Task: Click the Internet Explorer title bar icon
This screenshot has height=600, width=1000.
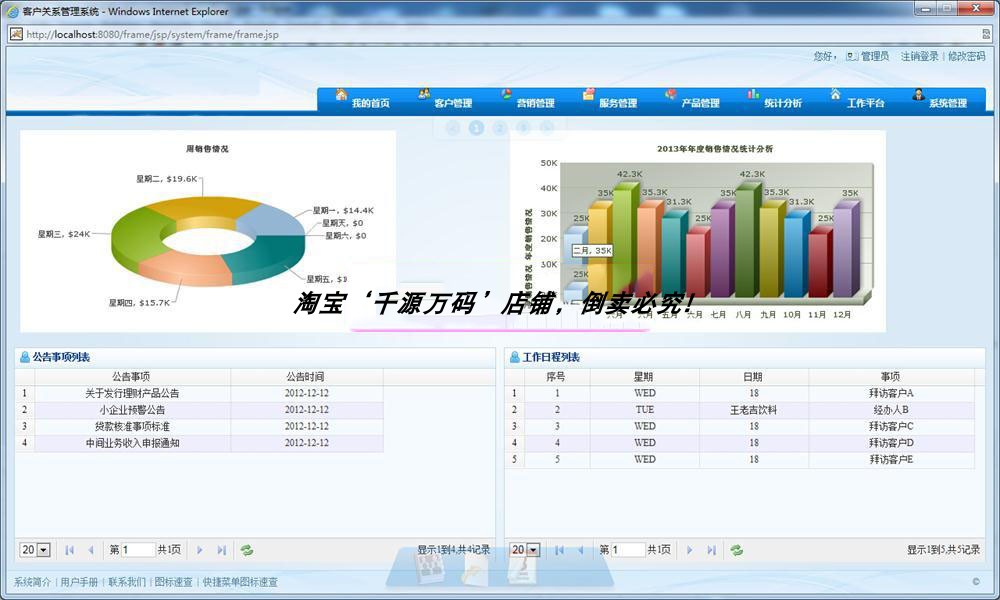Action: pos(12,11)
